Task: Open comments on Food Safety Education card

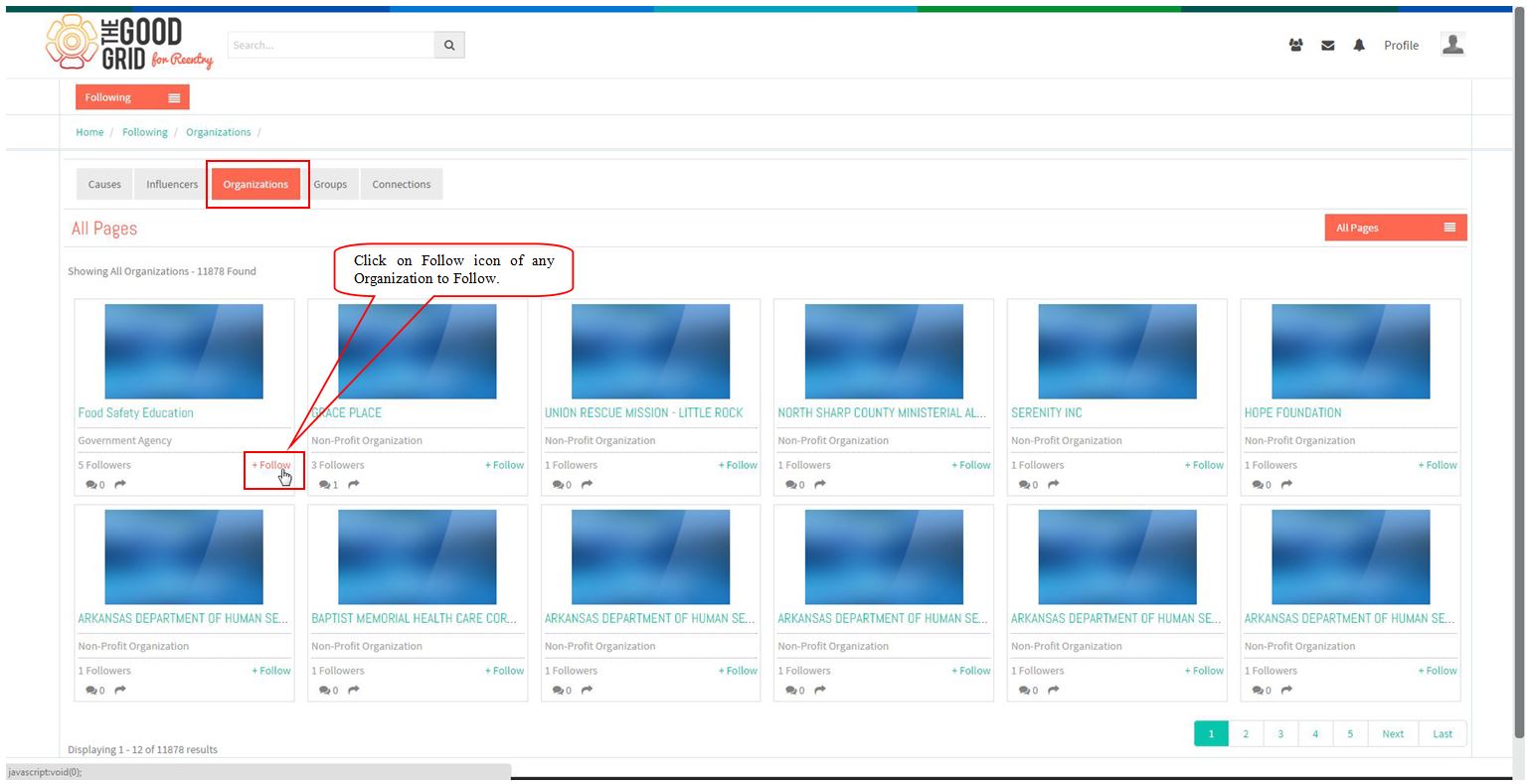Action: [x=95, y=485]
